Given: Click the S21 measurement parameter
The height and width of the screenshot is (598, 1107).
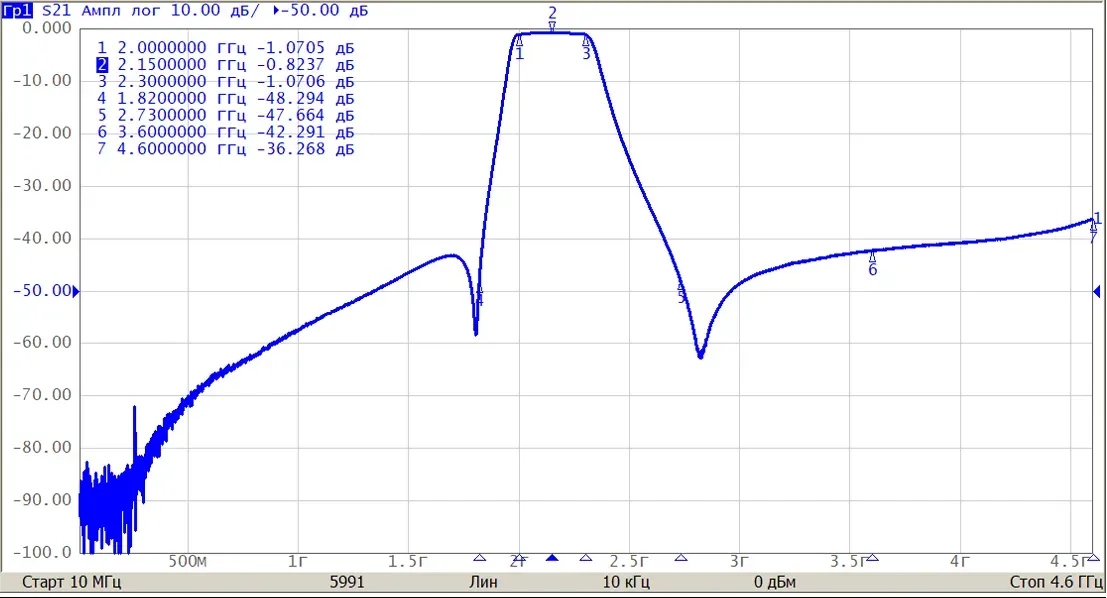Looking at the screenshot, I should point(56,11).
